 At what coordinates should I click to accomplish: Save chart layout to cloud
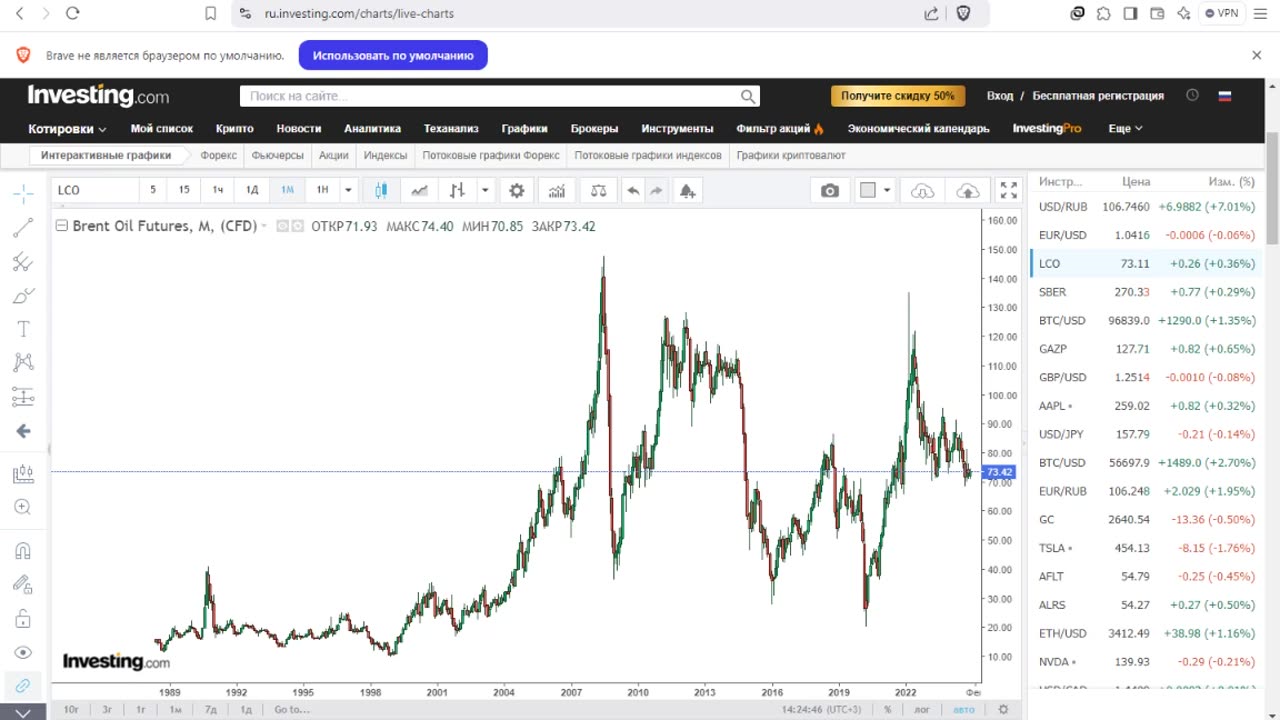point(968,190)
